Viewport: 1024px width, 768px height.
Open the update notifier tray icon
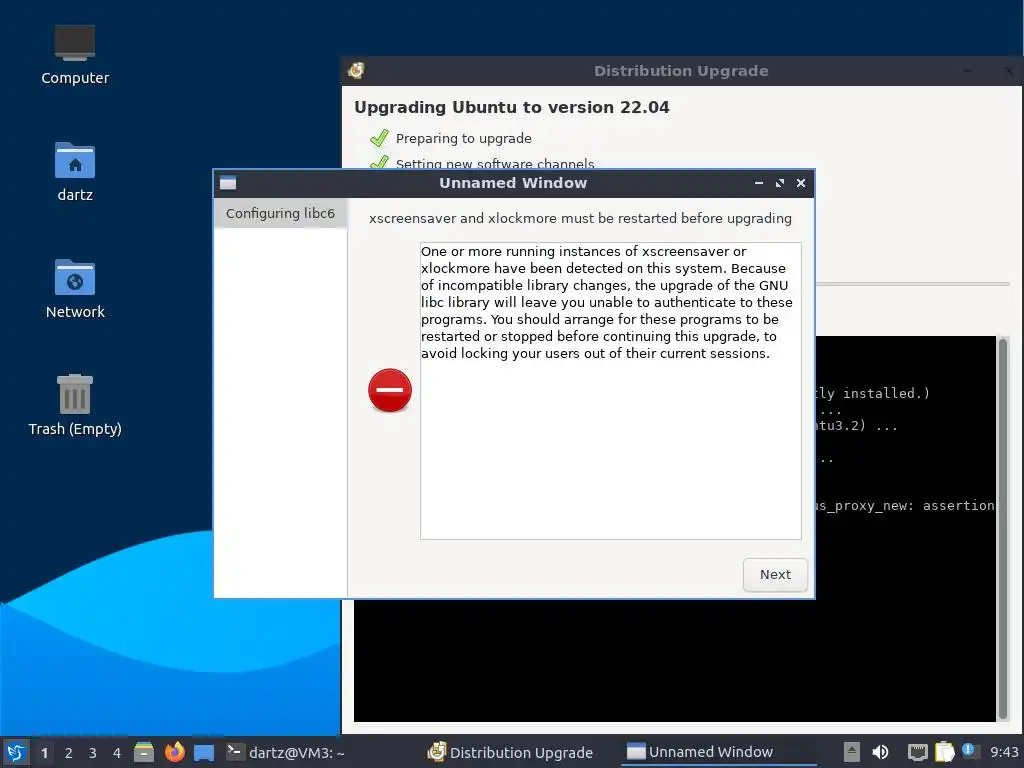click(x=970, y=751)
